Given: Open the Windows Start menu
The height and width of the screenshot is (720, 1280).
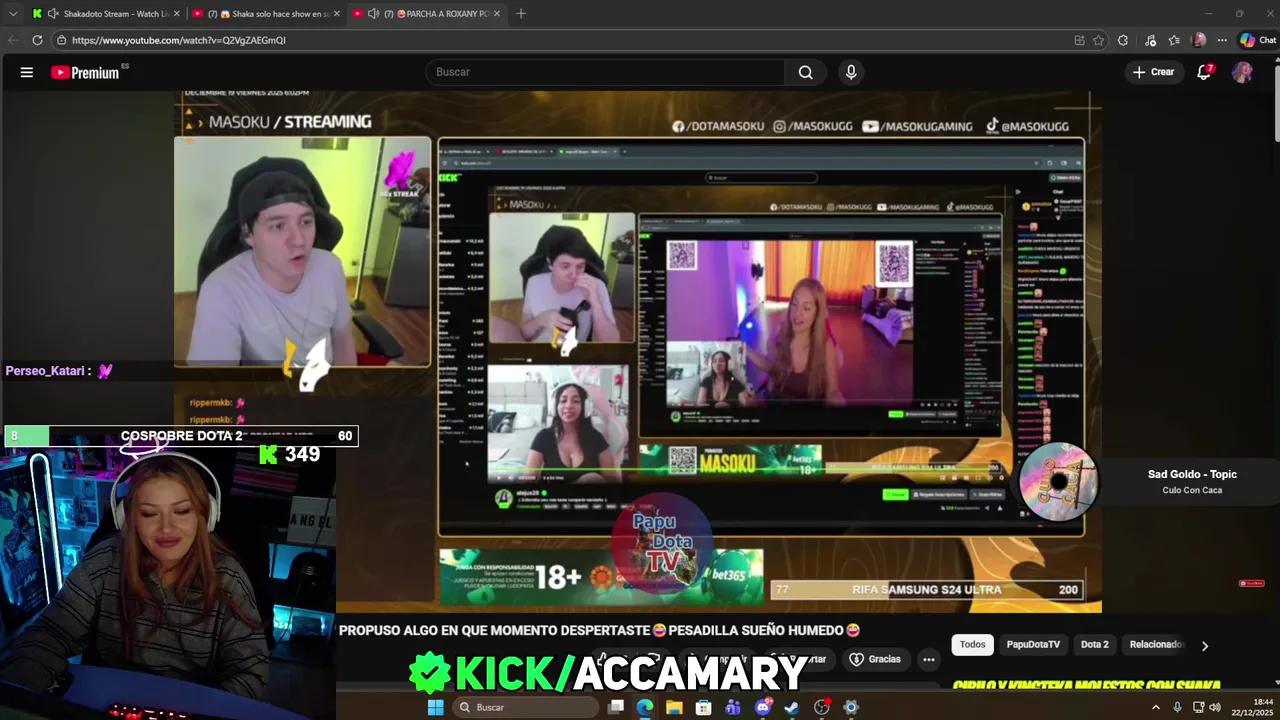Looking at the screenshot, I should [435, 707].
